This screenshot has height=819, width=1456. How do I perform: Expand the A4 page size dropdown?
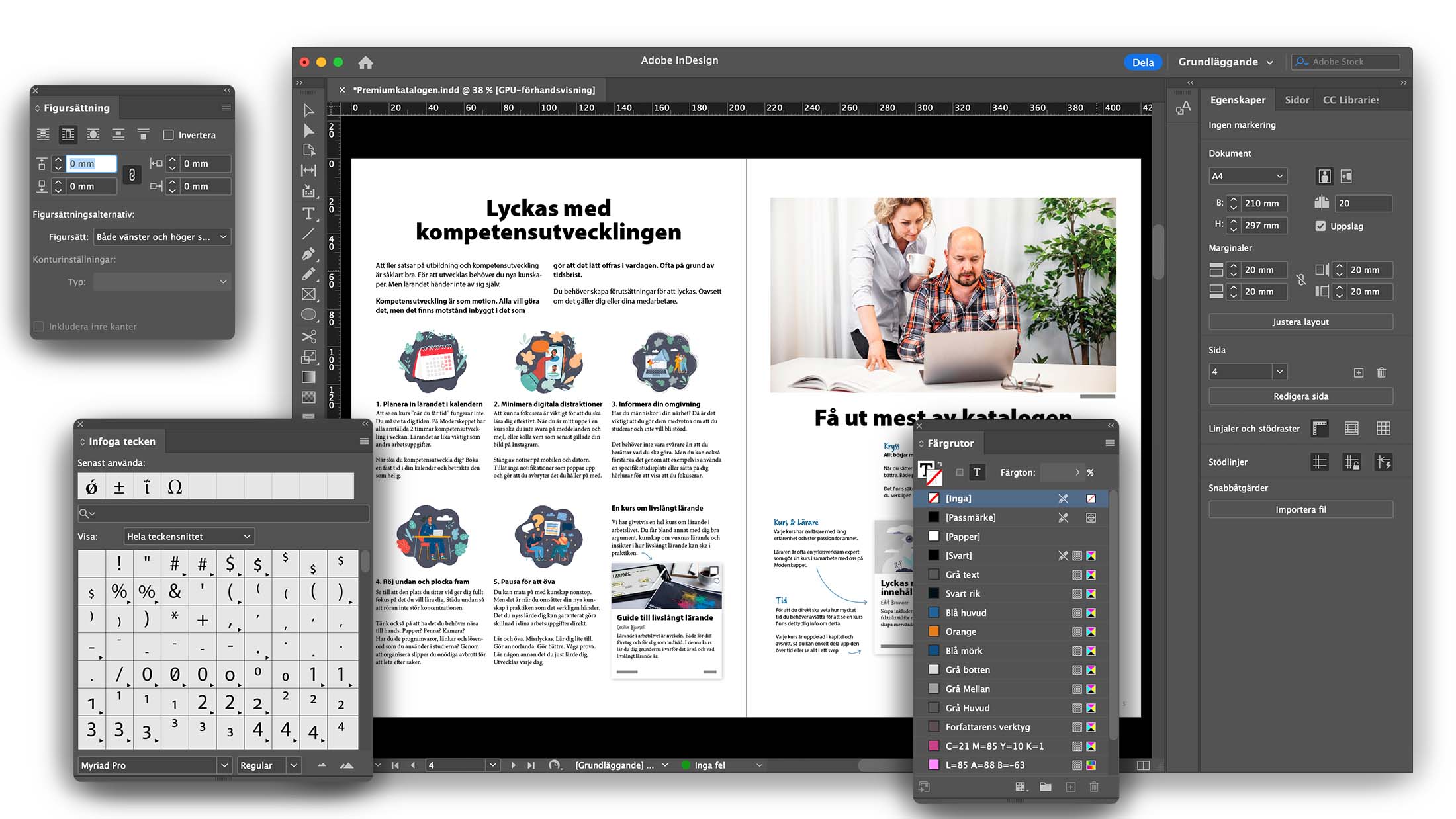1247,176
